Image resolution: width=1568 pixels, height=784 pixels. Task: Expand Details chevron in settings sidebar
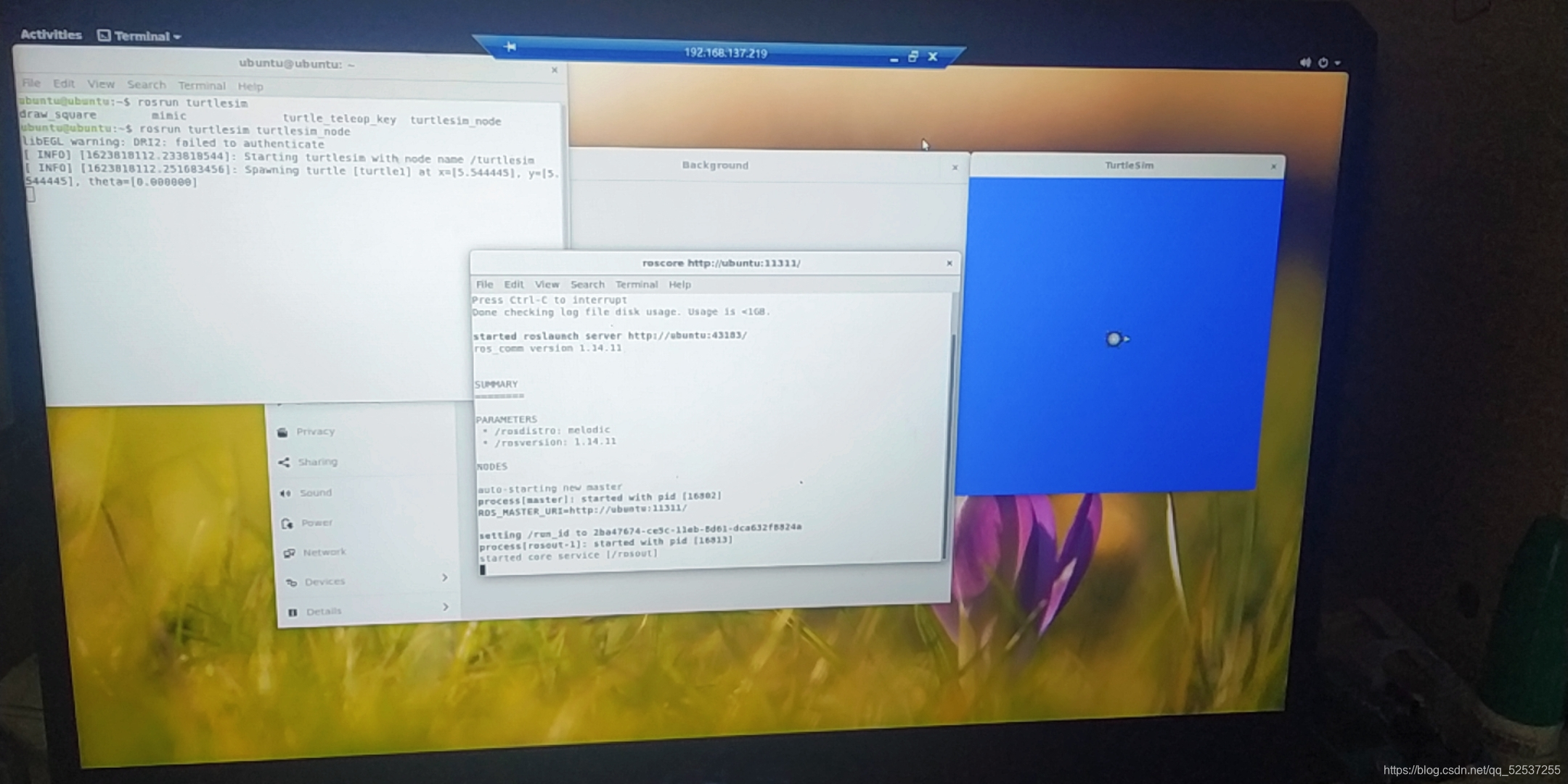446,607
